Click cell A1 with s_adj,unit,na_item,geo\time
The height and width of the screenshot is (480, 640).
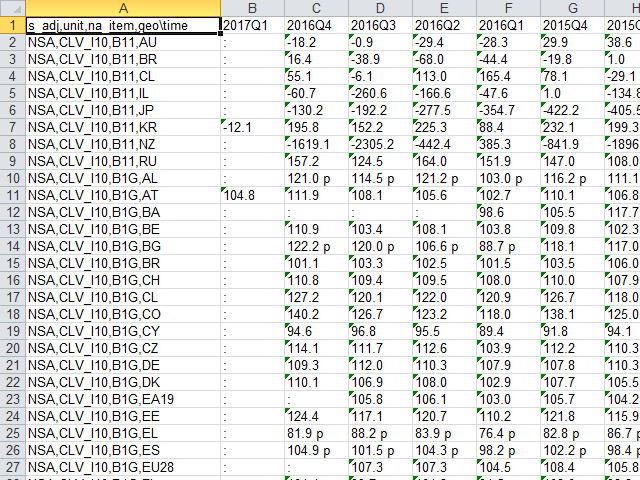(x=122, y=24)
